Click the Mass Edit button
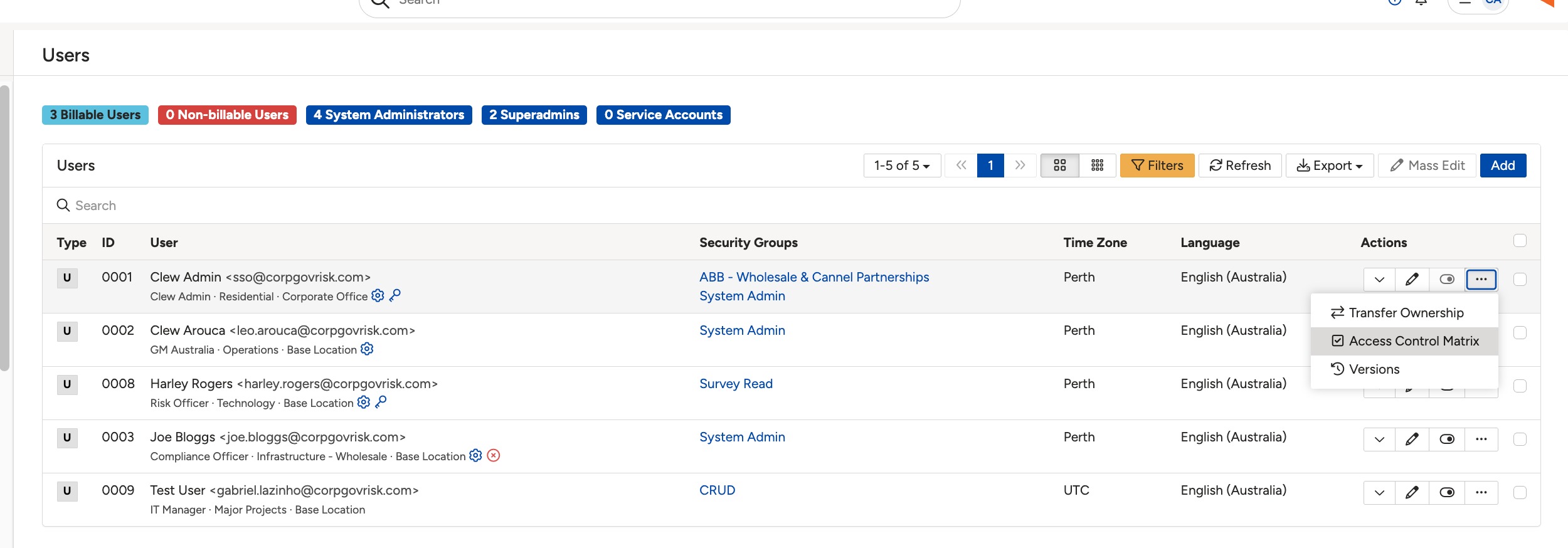Screen dimensions: 1568x548 1427,166
